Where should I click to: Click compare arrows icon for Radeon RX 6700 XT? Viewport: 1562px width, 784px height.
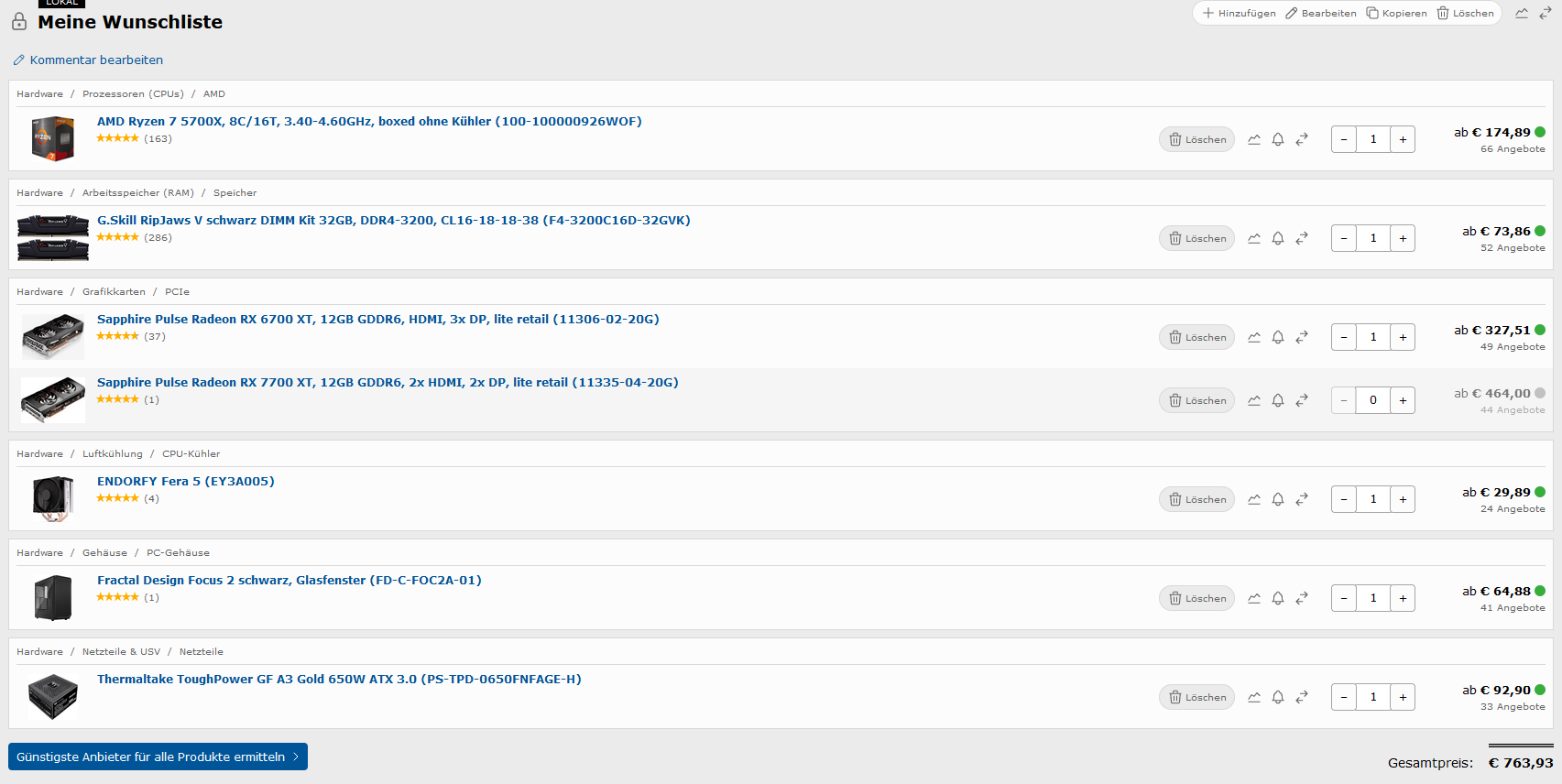[x=1302, y=337]
